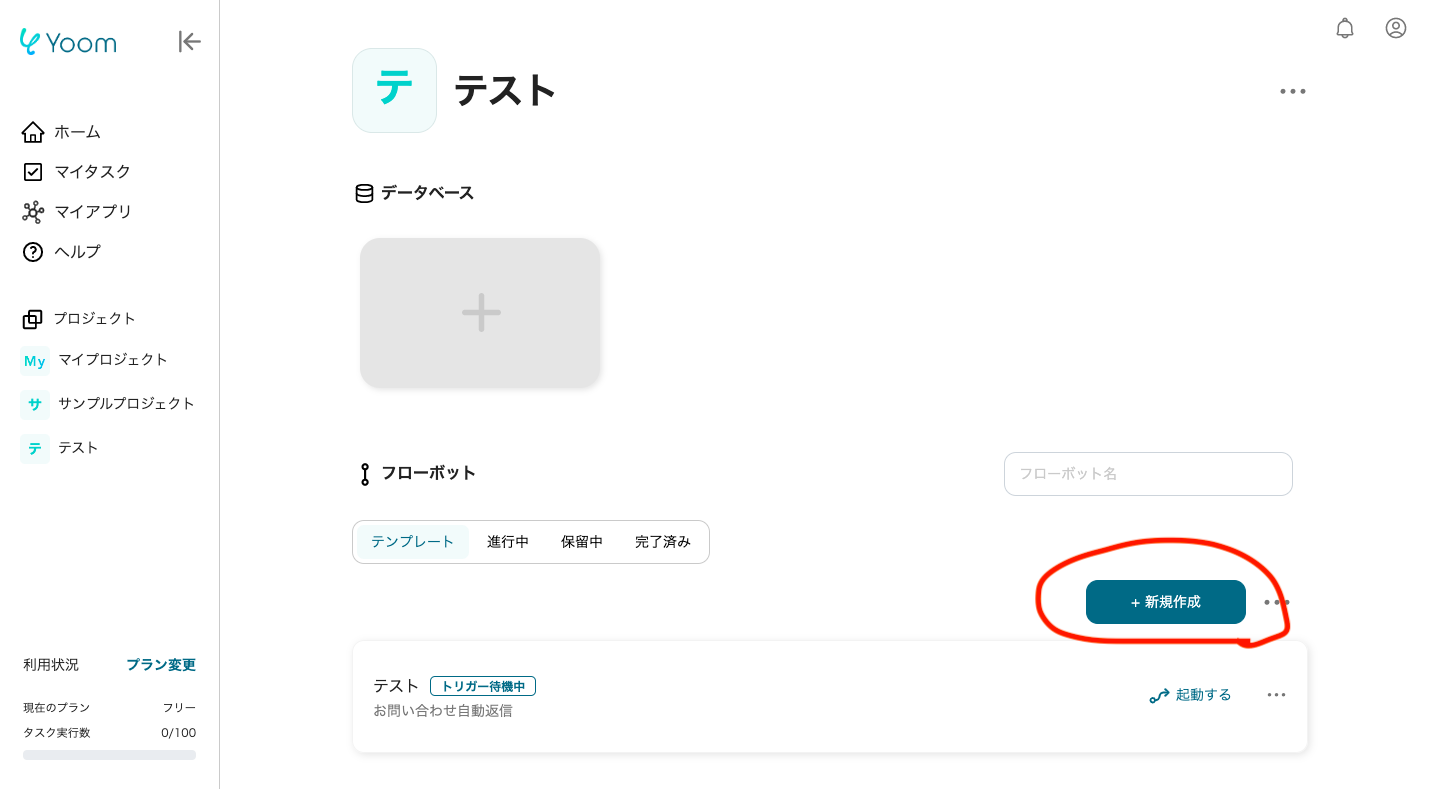Focus the フローボット名 search field
This screenshot has height=789, width=1440.
tap(1148, 474)
